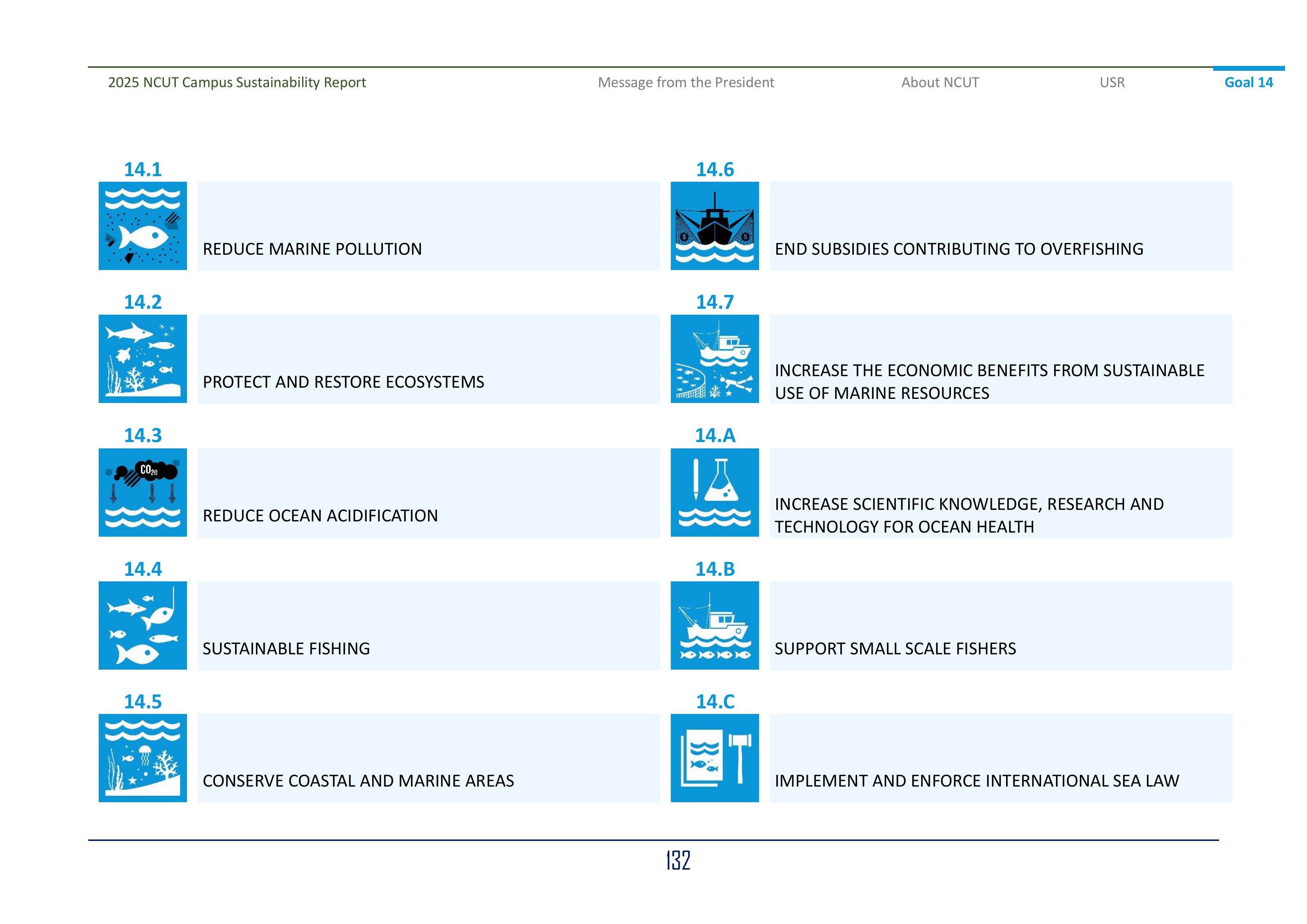
Task: Click the 14.4 sustainable fishing fish icon
Action: pyautogui.click(x=143, y=625)
